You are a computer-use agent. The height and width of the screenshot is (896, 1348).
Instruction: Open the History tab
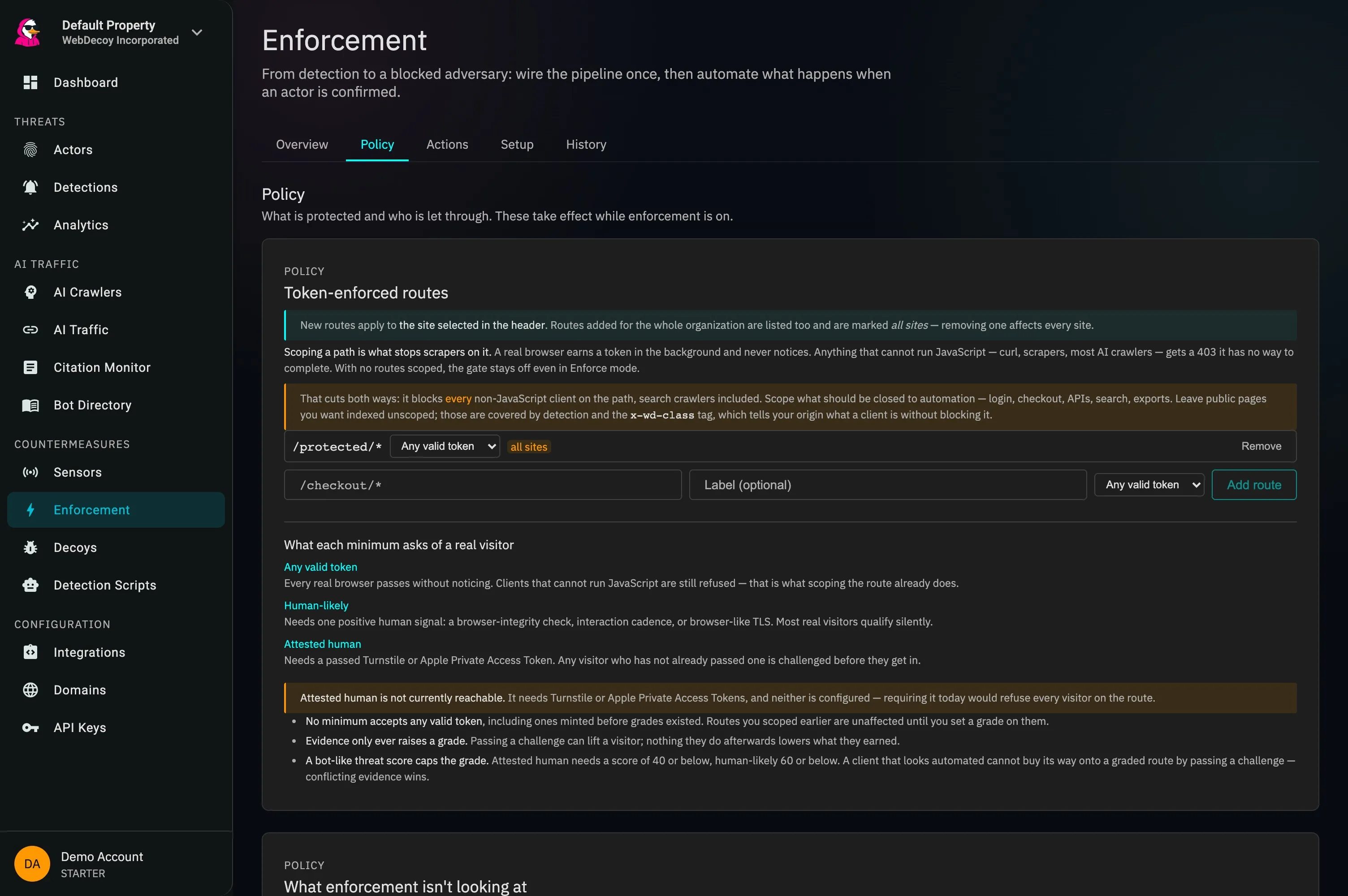586,144
